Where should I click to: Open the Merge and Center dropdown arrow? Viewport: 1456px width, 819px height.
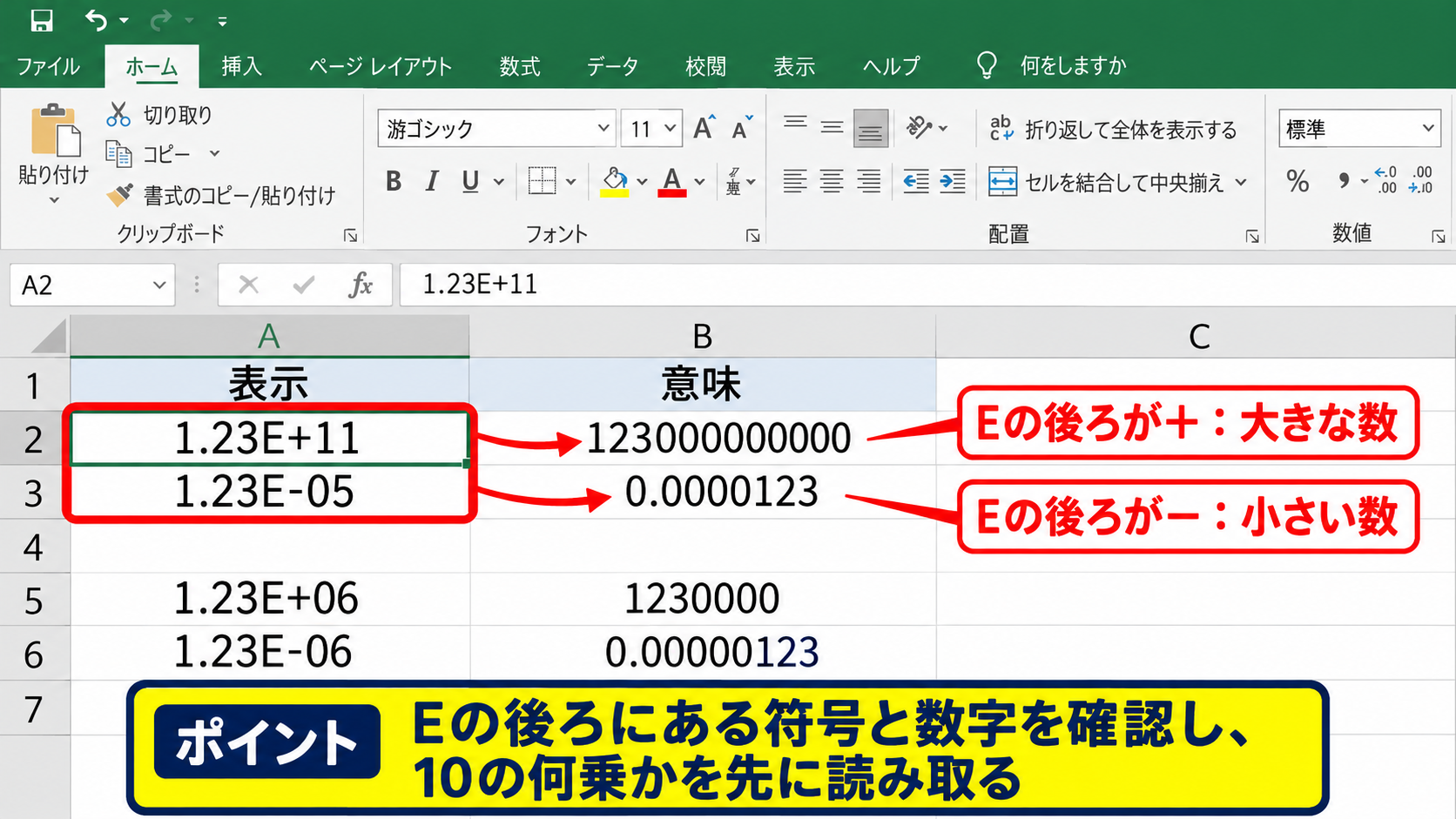pos(1241,182)
